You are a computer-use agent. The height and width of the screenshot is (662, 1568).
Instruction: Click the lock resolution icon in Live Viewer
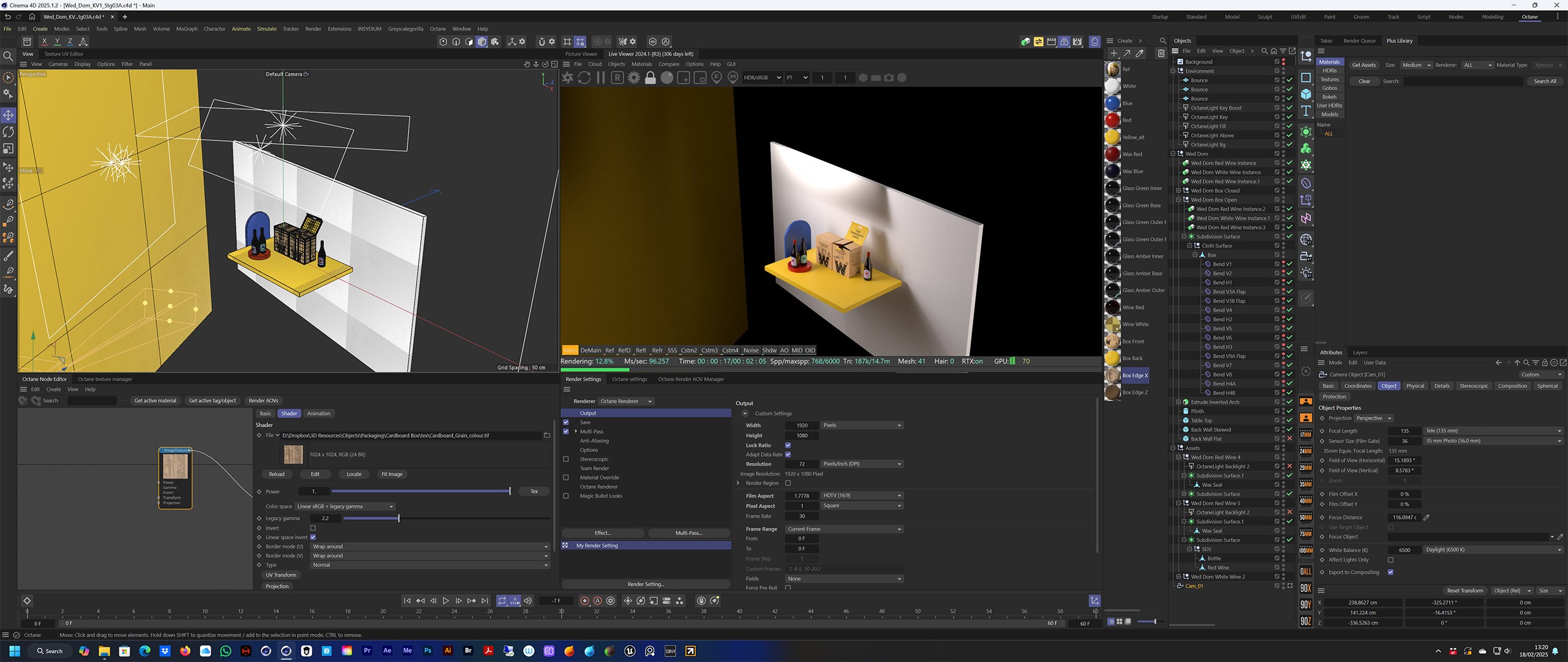click(x=650, y=78)
